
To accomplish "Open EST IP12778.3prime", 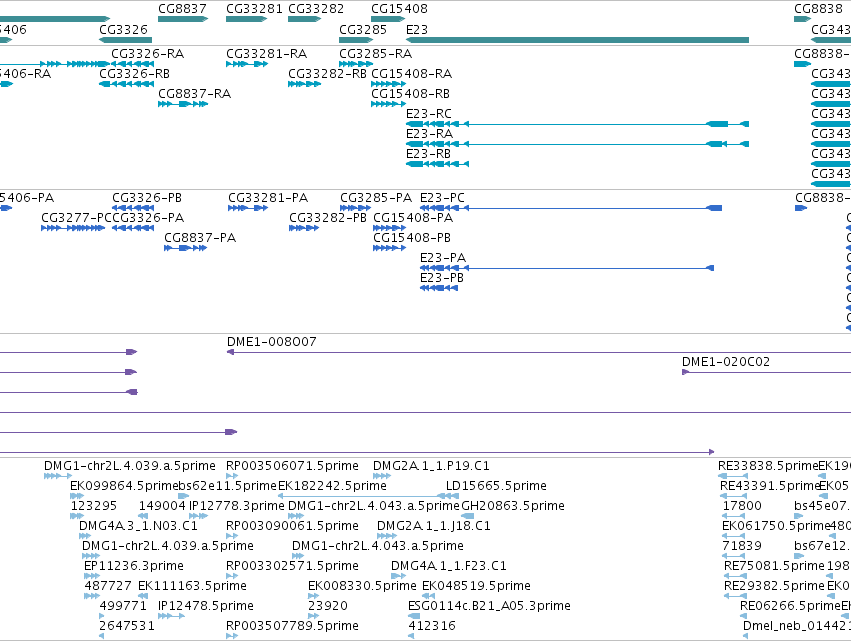I will point(198,516).
